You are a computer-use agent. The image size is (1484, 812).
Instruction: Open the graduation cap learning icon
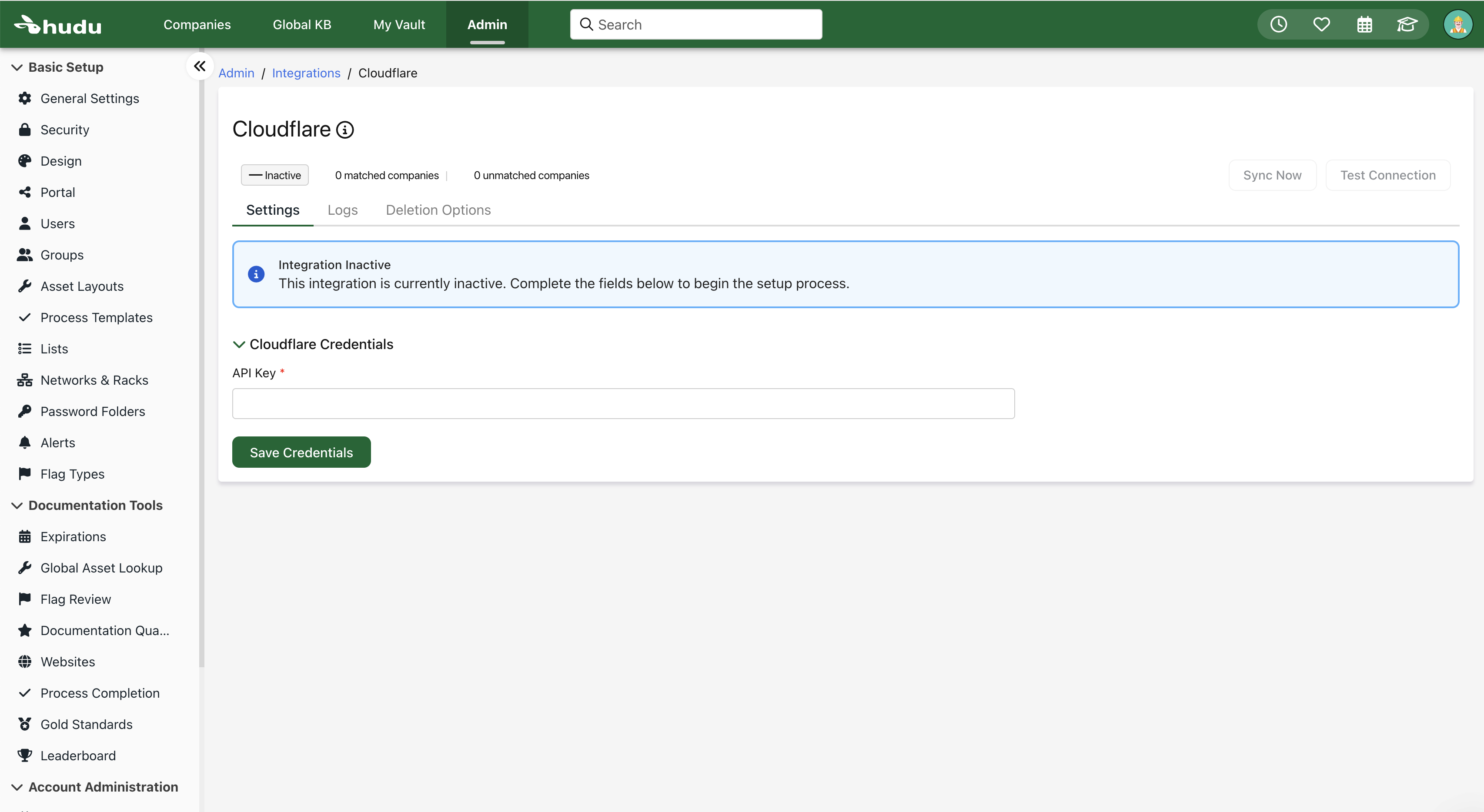coord(1406,24)
